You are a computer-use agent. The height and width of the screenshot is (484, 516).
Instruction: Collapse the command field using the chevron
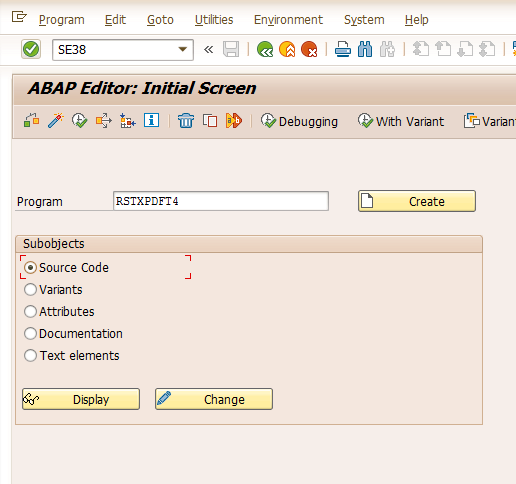pos(208,50)
